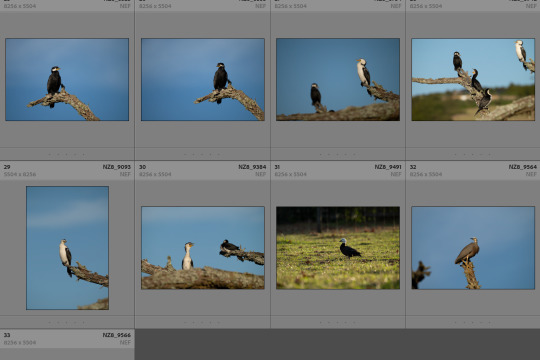The image size is (540, 360).
Task: Select portrait photo NZ8_9093
Action: coord(68,248)
